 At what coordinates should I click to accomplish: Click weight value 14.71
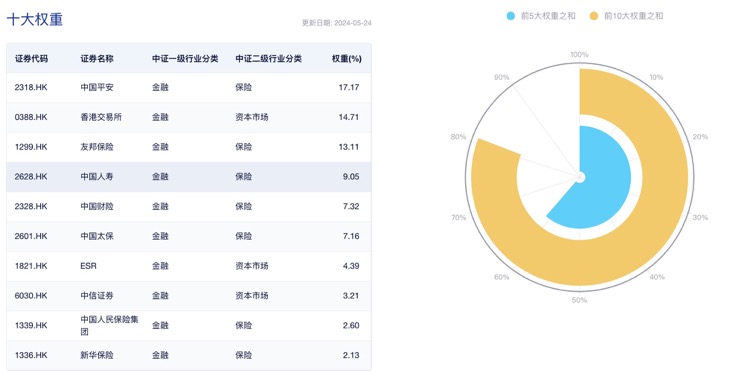(349, 117)
